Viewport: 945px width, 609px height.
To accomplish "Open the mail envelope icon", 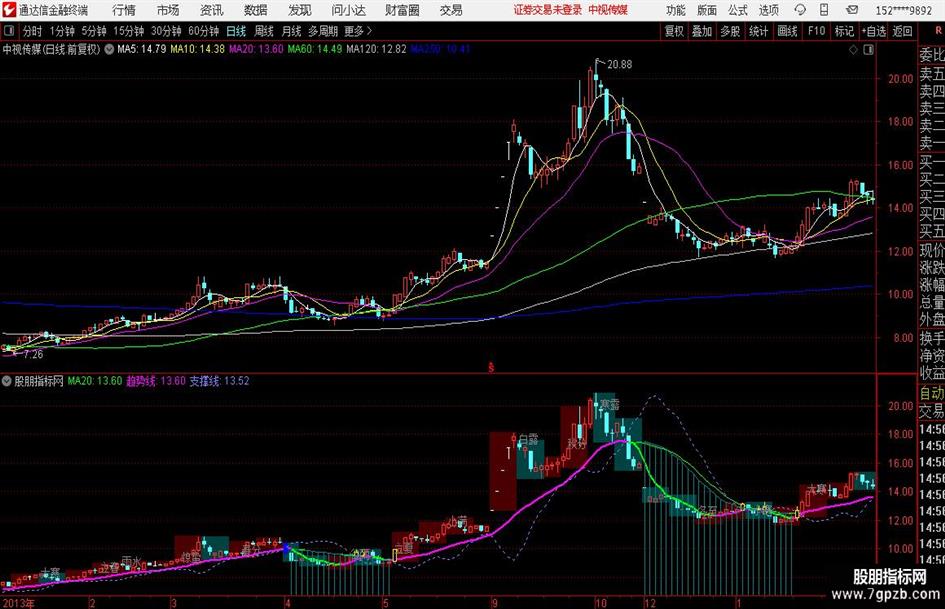I will pyautogui.click(x=852, y=10).
